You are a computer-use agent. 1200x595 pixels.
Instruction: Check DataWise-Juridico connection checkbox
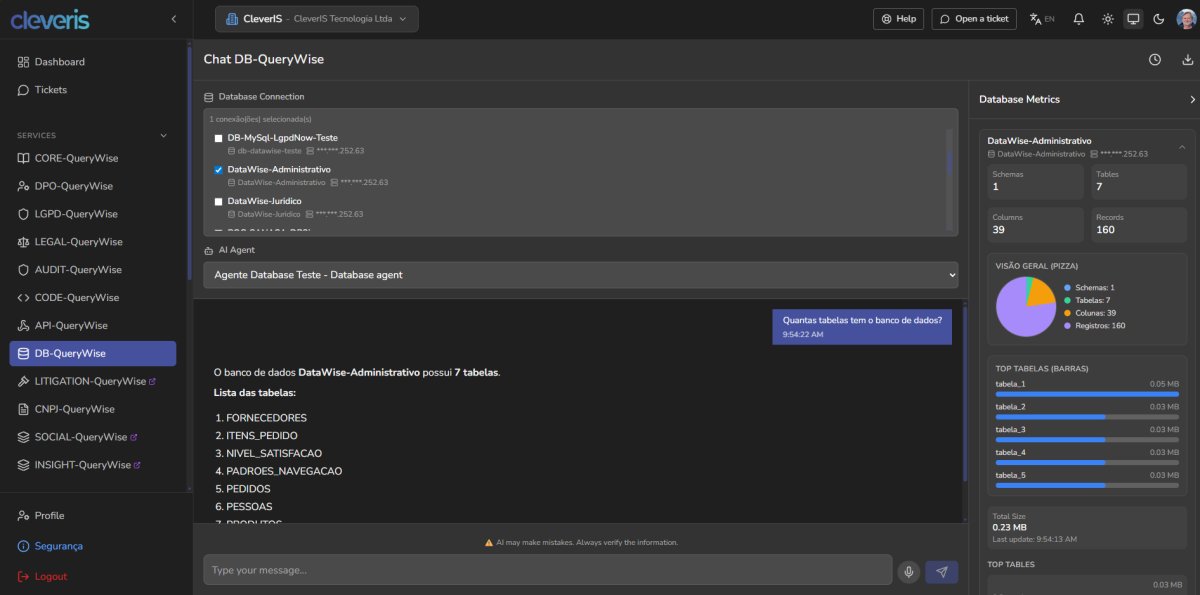point(218,202)
